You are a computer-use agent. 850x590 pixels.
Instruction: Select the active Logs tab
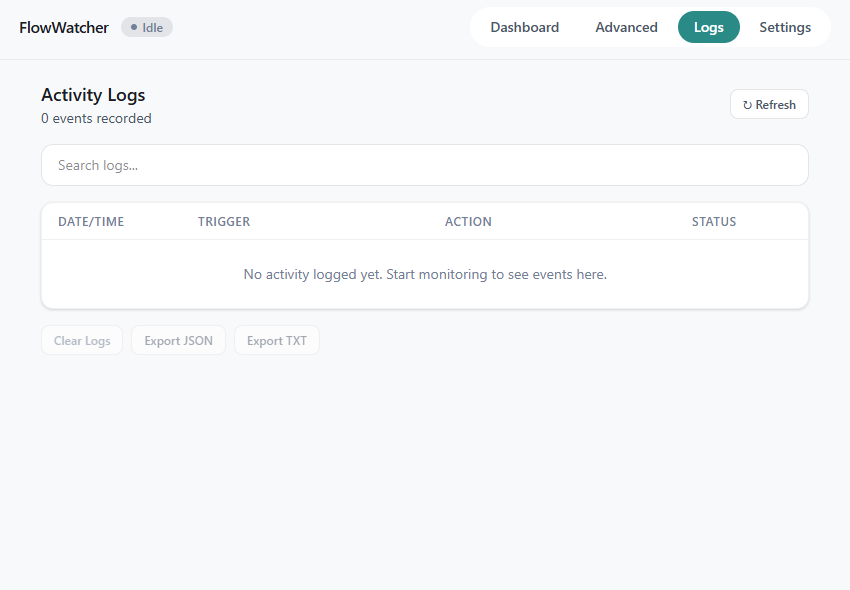click(708, 27)
